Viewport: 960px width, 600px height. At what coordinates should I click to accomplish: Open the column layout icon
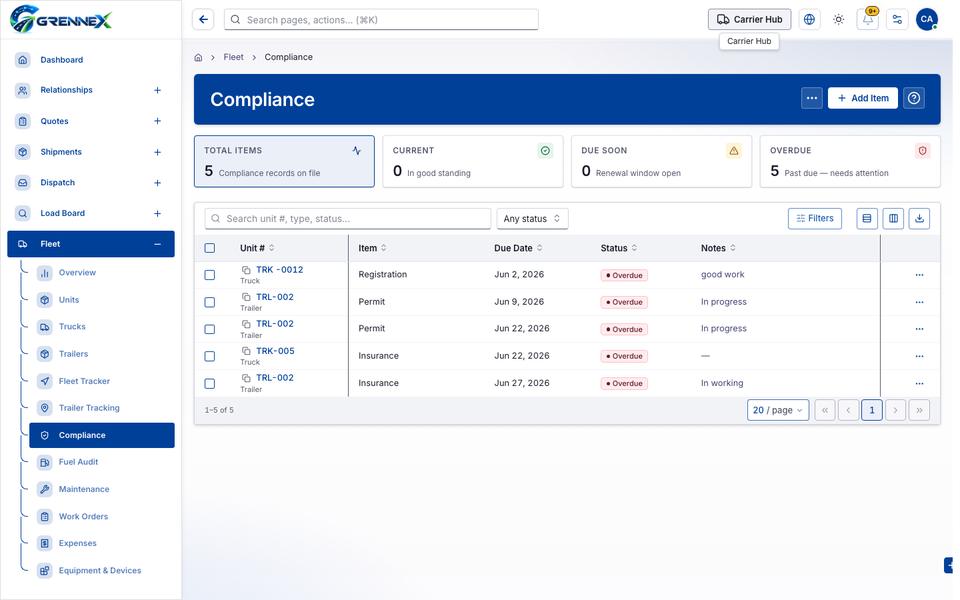tap(893, 219)
